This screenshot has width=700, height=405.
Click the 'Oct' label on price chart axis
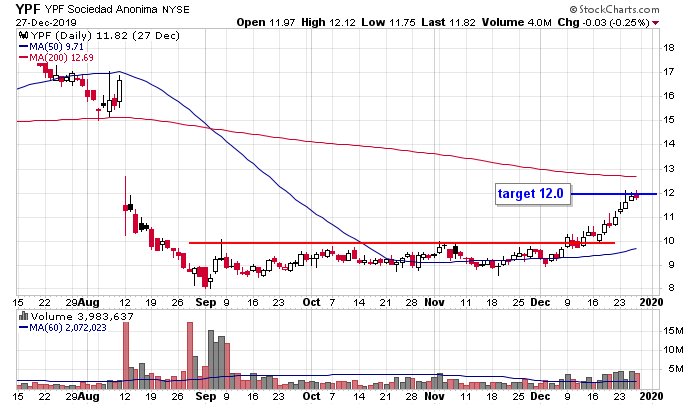(312, 302)
